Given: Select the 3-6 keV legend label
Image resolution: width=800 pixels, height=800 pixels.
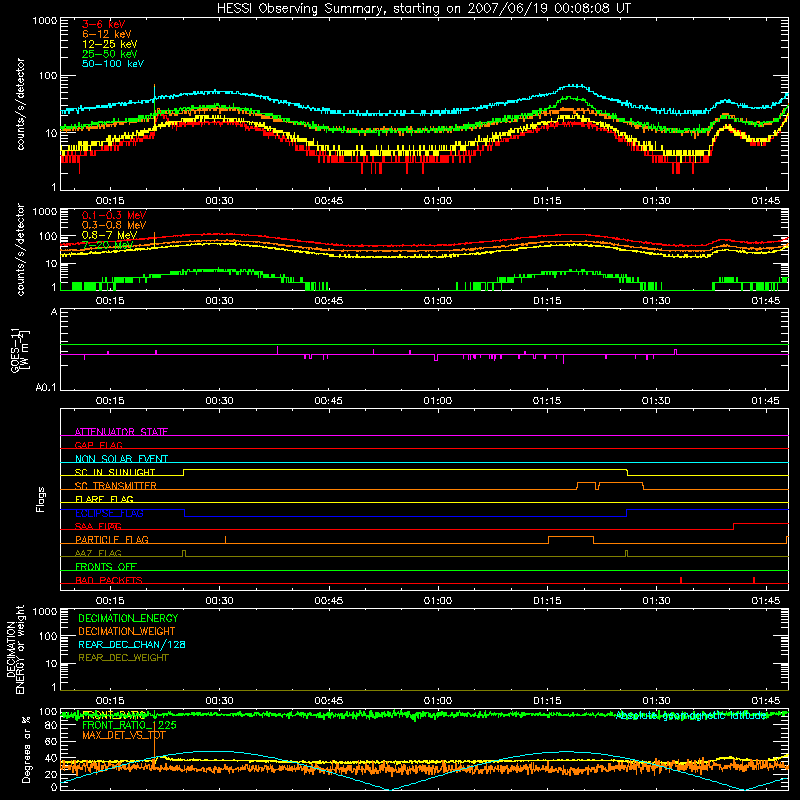Looking at the screenshot, I should pos(103,24).
